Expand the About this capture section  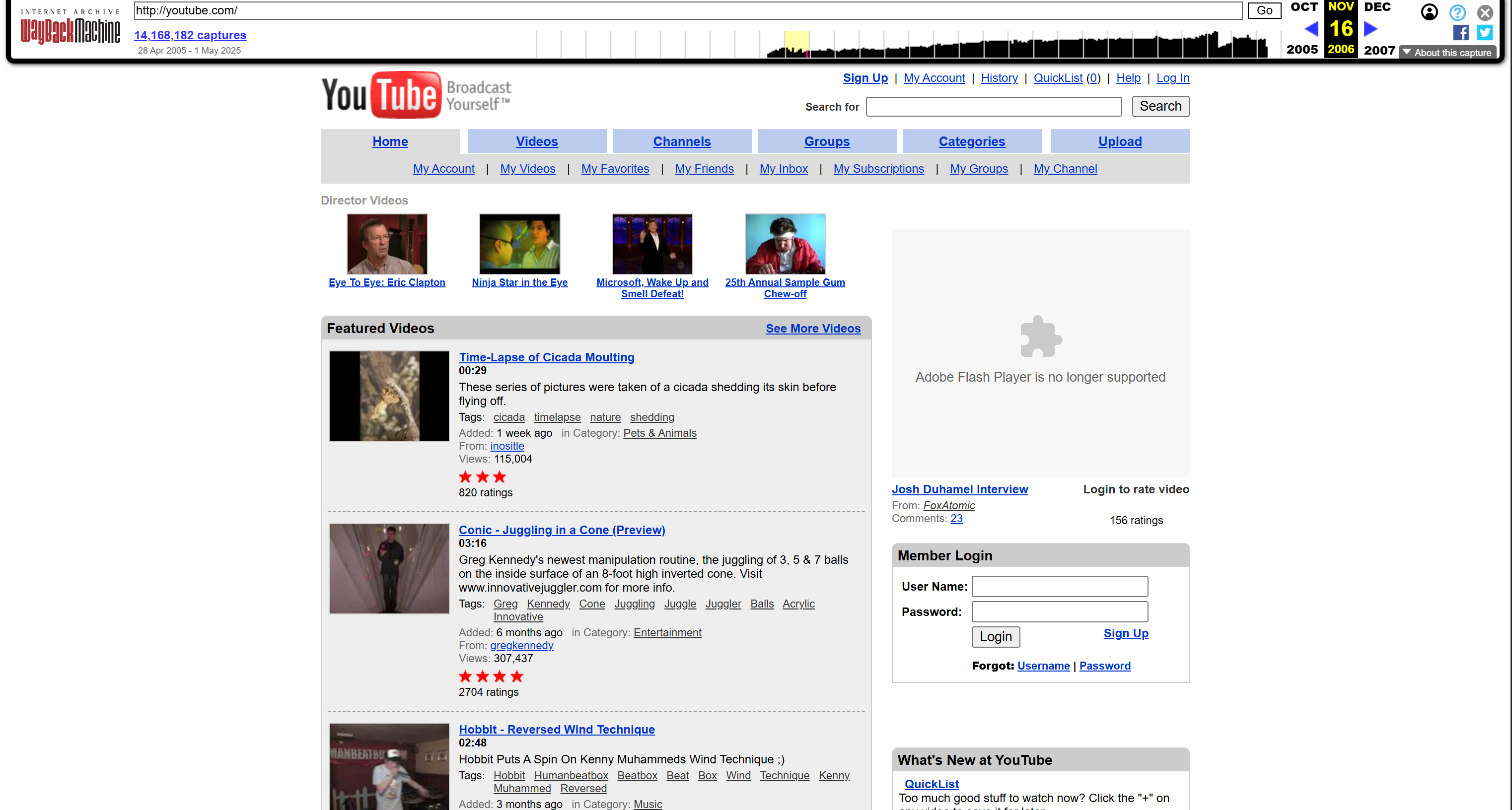[1447, 52]
